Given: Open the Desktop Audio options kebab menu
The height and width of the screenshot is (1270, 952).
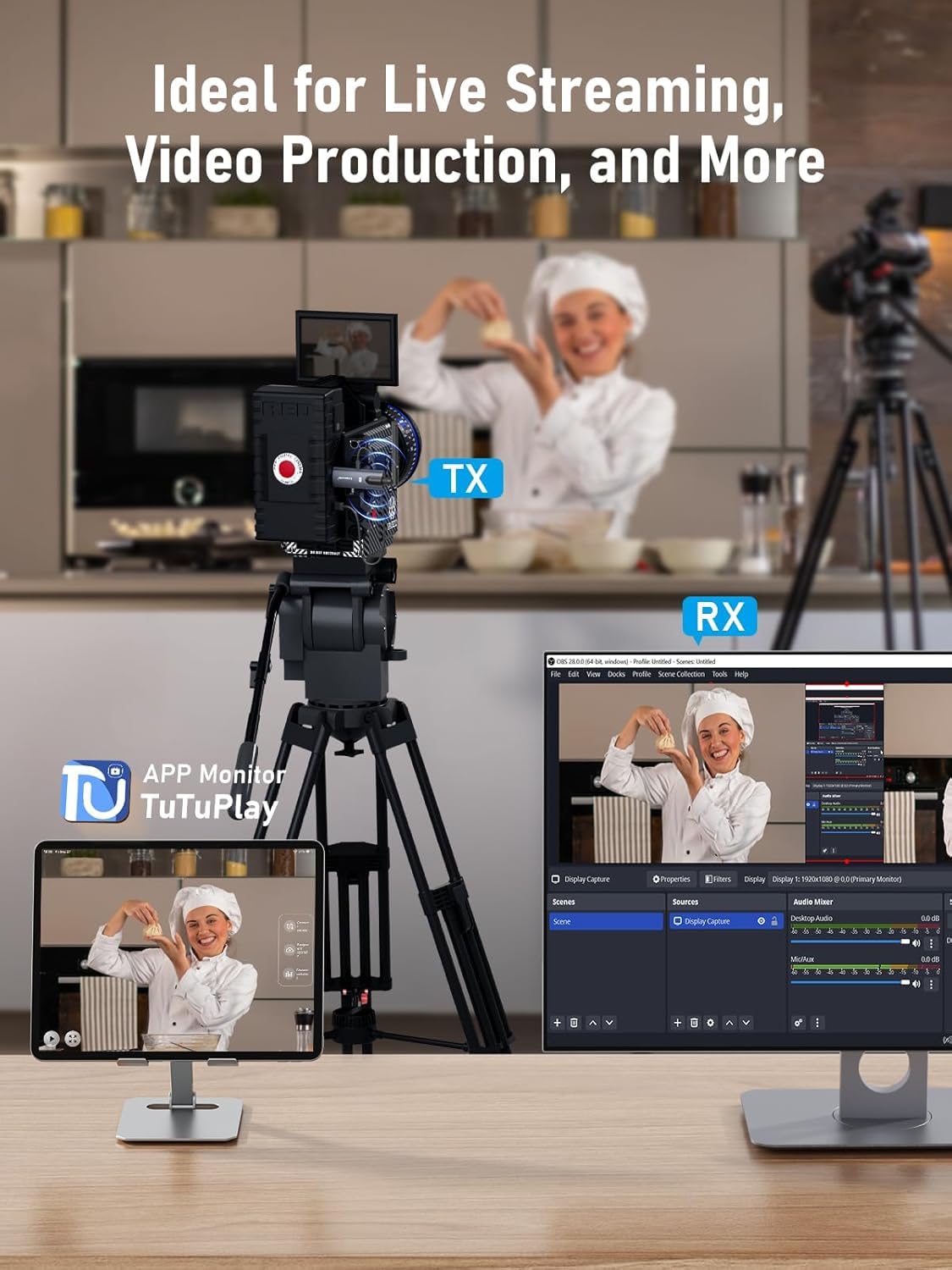Looking at the screenshot, I should pyautogui.click(x=932, y=943).
